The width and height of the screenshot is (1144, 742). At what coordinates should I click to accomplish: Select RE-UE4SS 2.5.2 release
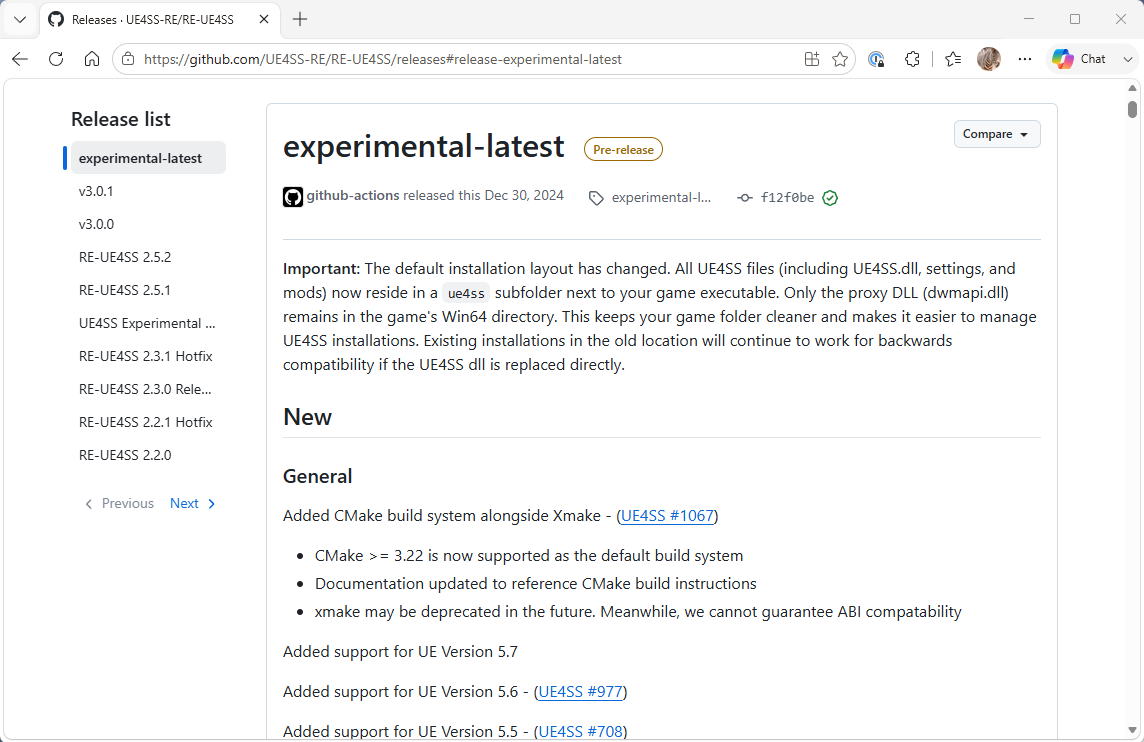point(125,257)
